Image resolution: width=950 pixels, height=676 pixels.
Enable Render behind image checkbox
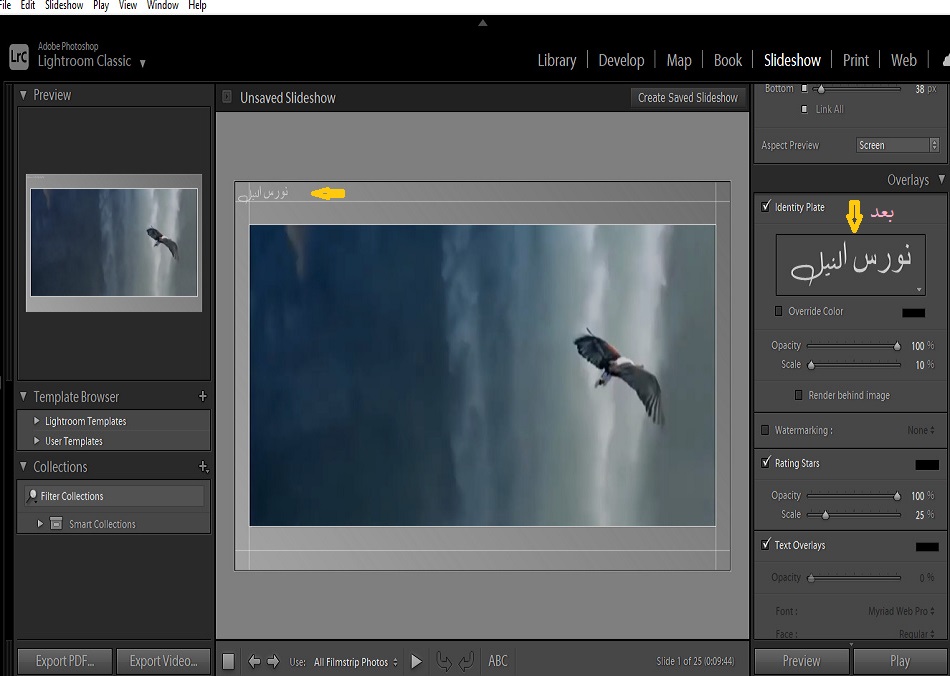(798, 395)
